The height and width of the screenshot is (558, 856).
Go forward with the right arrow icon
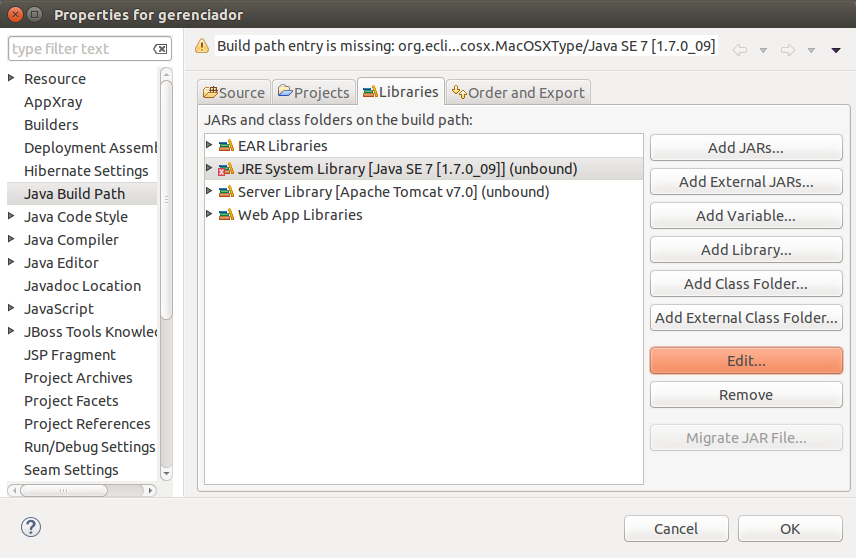click(x=788, y=50)
